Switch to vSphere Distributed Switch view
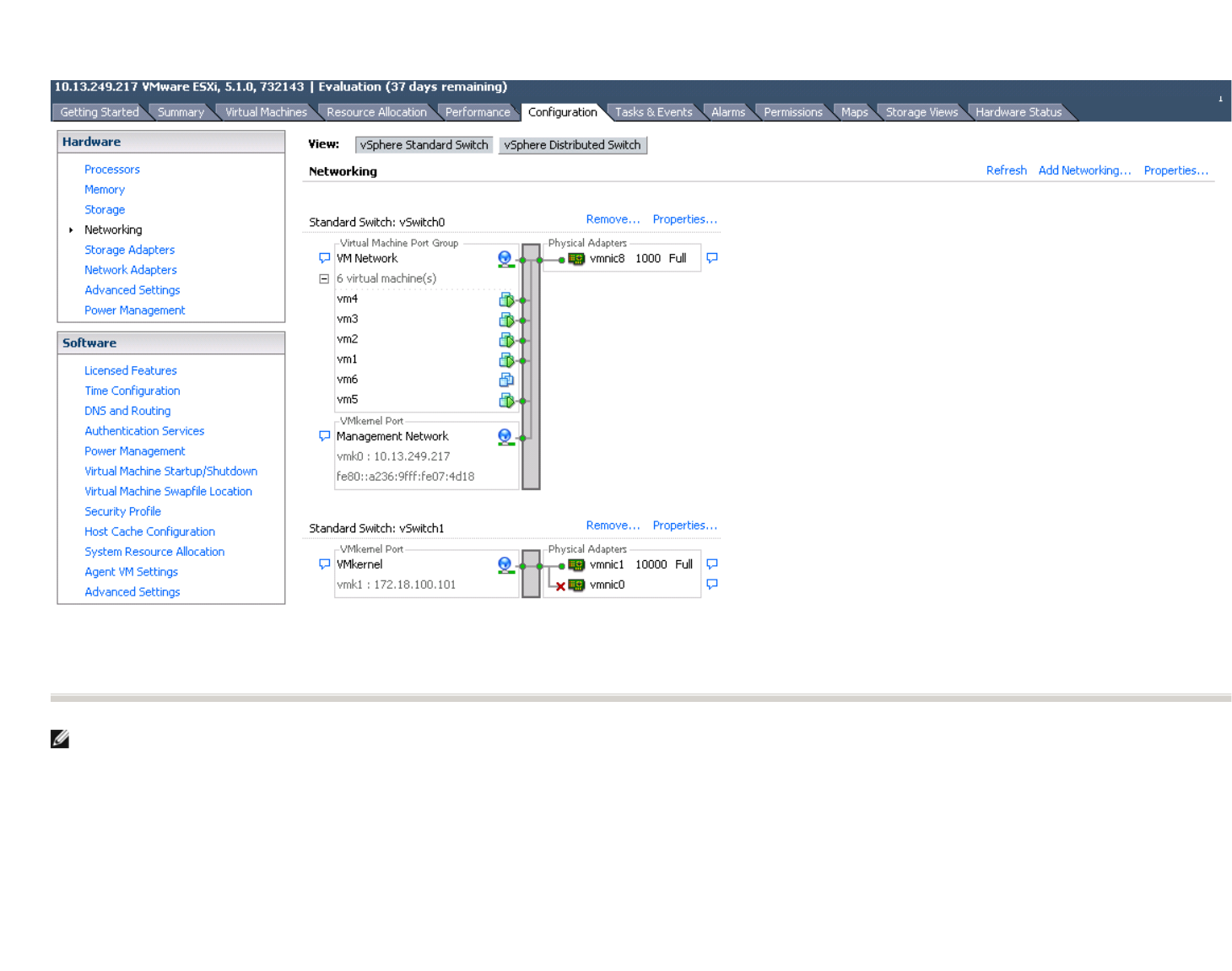The width and height of the screenshot is (1232, 971). 572,145
